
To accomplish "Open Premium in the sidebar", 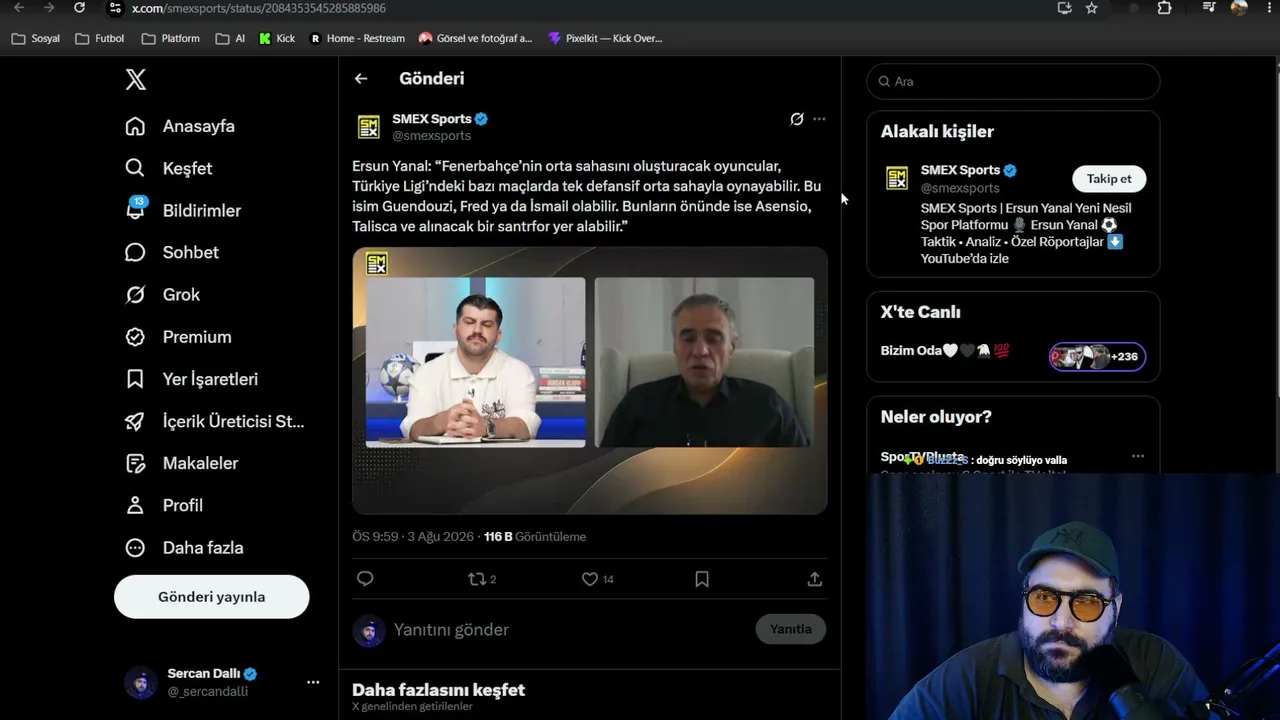I will pyautogui.click(x=178, y=337).
